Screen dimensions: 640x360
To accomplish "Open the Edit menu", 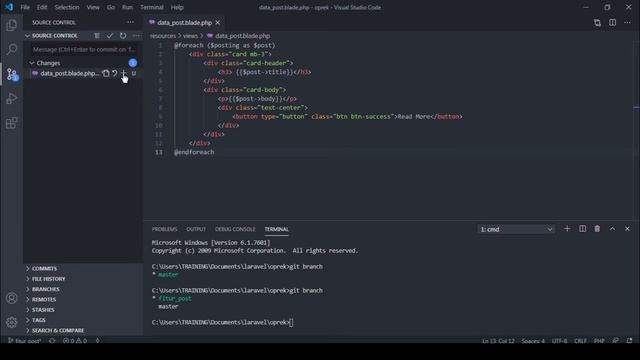I will click(x=42, y=7).
